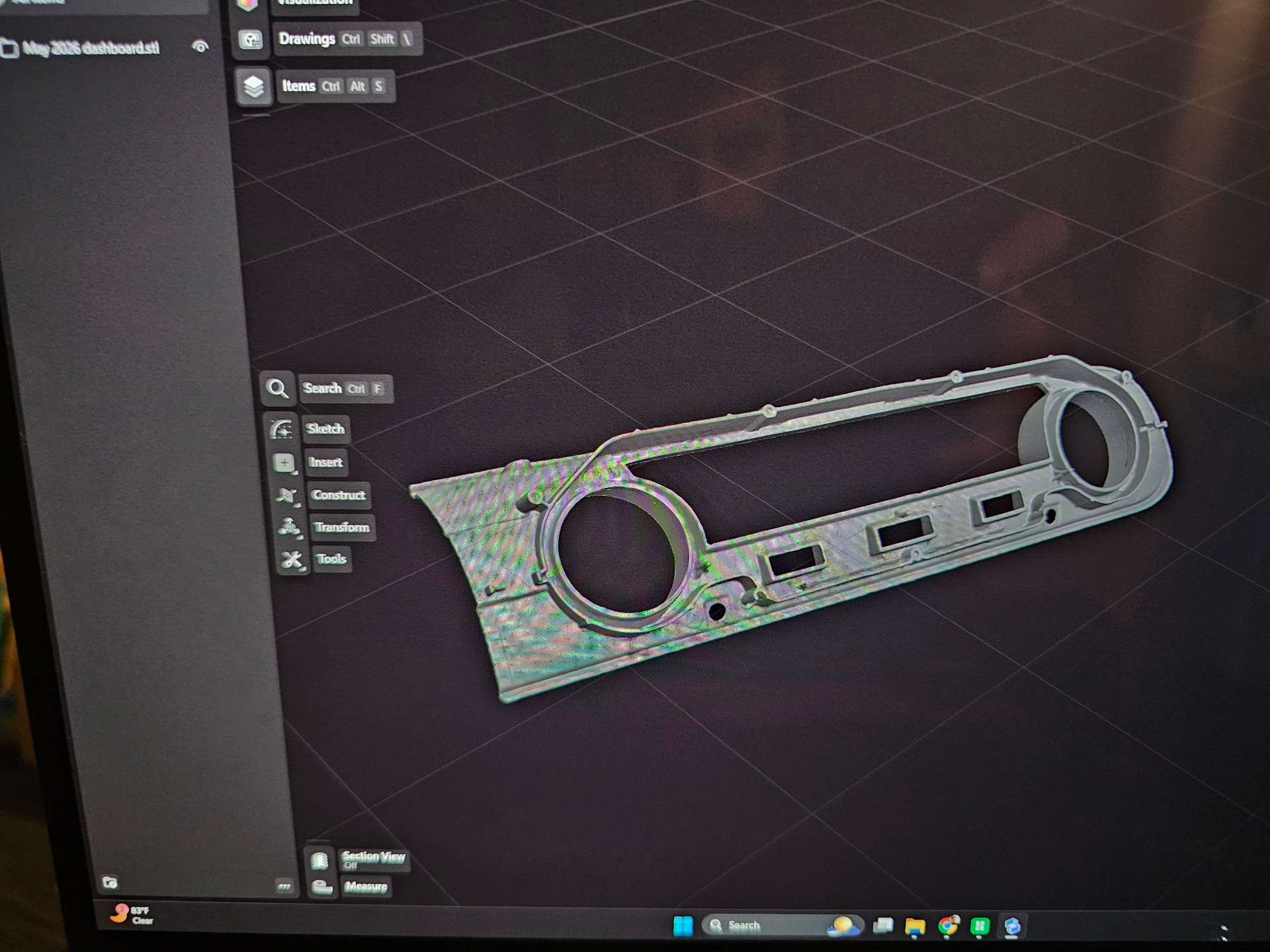Open the Drawings panel icon

[x=251, y=40]
